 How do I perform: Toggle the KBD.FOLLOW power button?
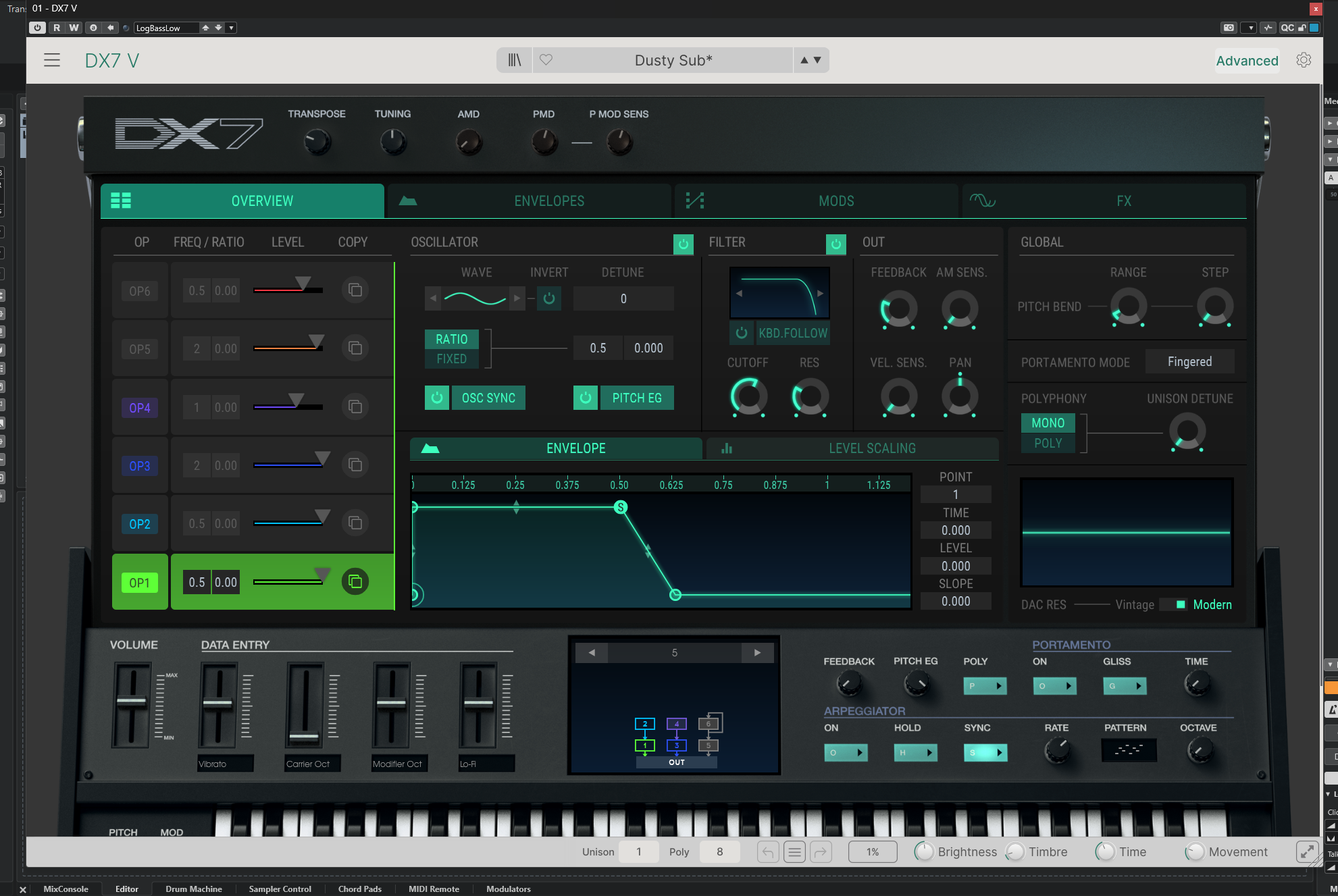(742, 333)
